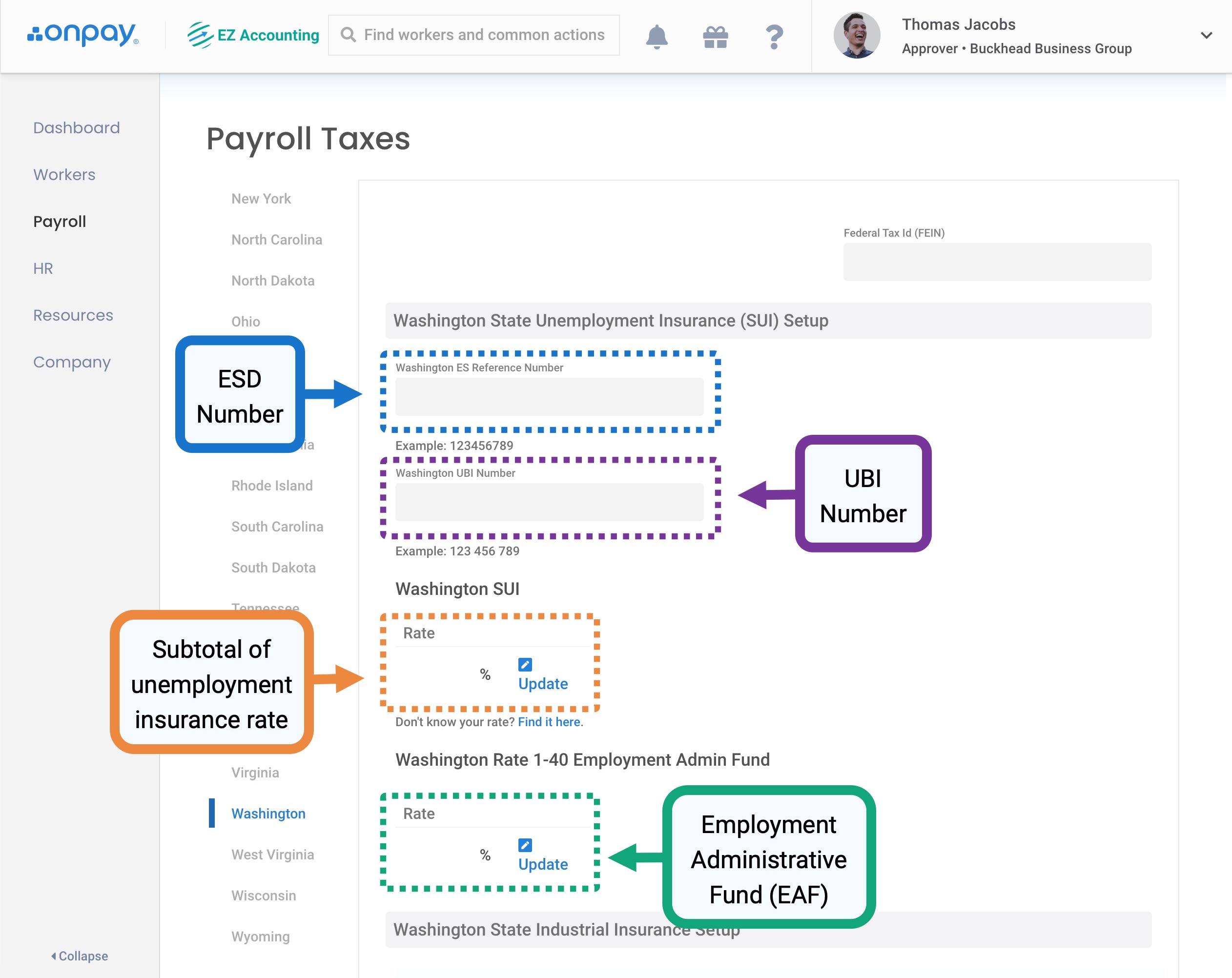This screenshot has width=1232, height=978.
Task: Open the 'Find it here' link
Action: coord(549,722)
